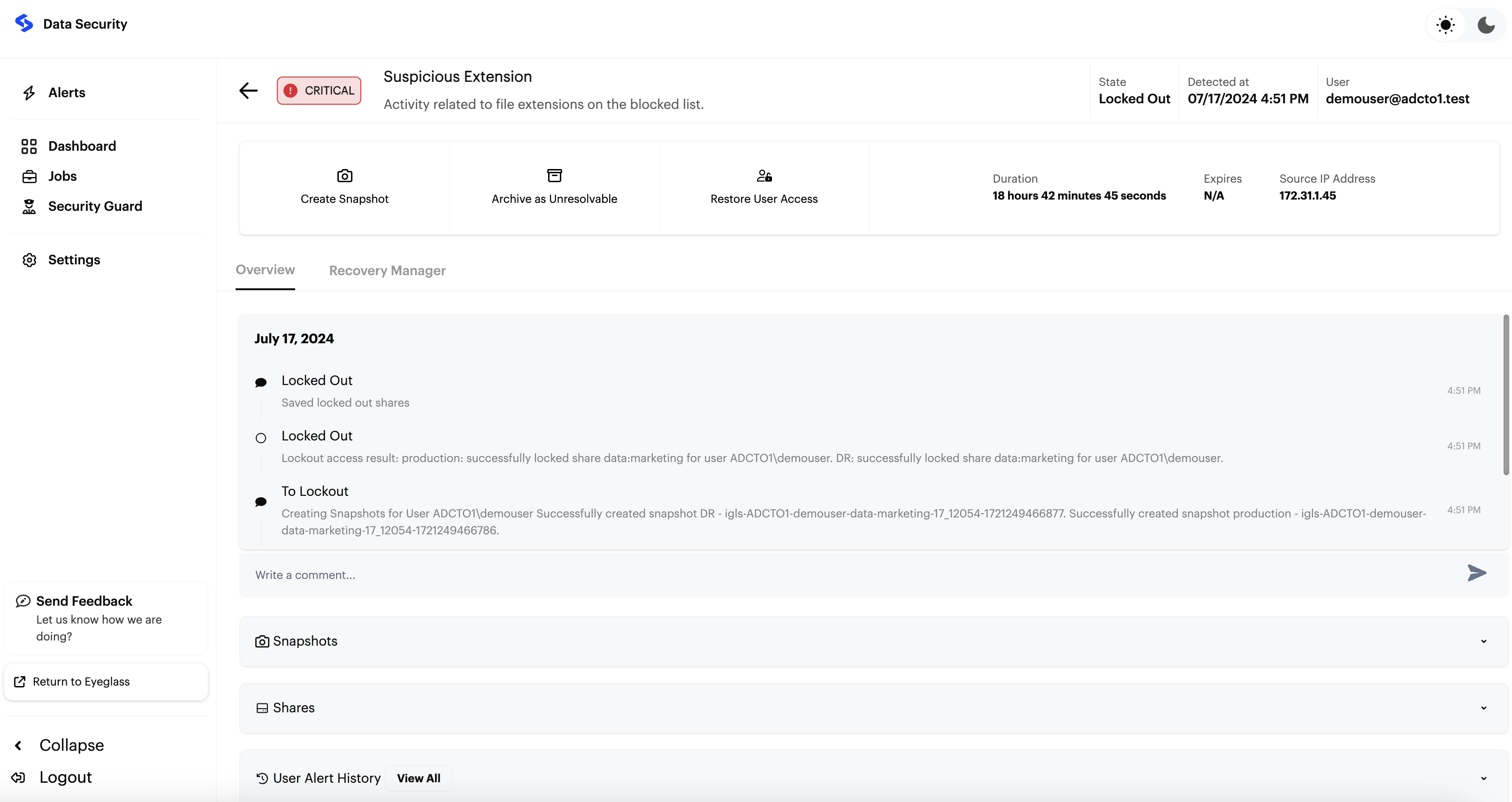Switch to light mode sun toggle
The height and width of the screenshot is (802, 1512).
[x=1445, y=25]
